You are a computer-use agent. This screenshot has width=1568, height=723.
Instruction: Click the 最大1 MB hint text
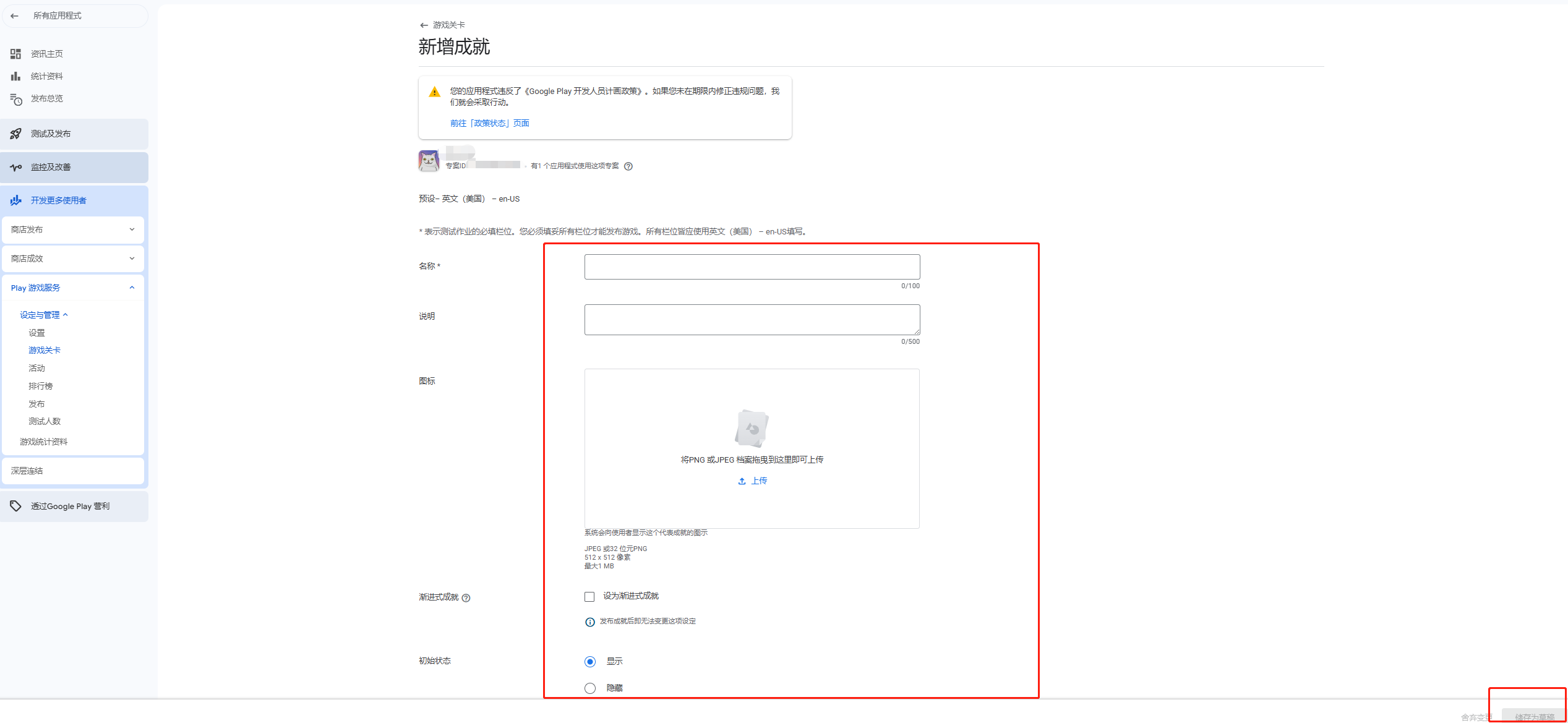pos(599,566)
